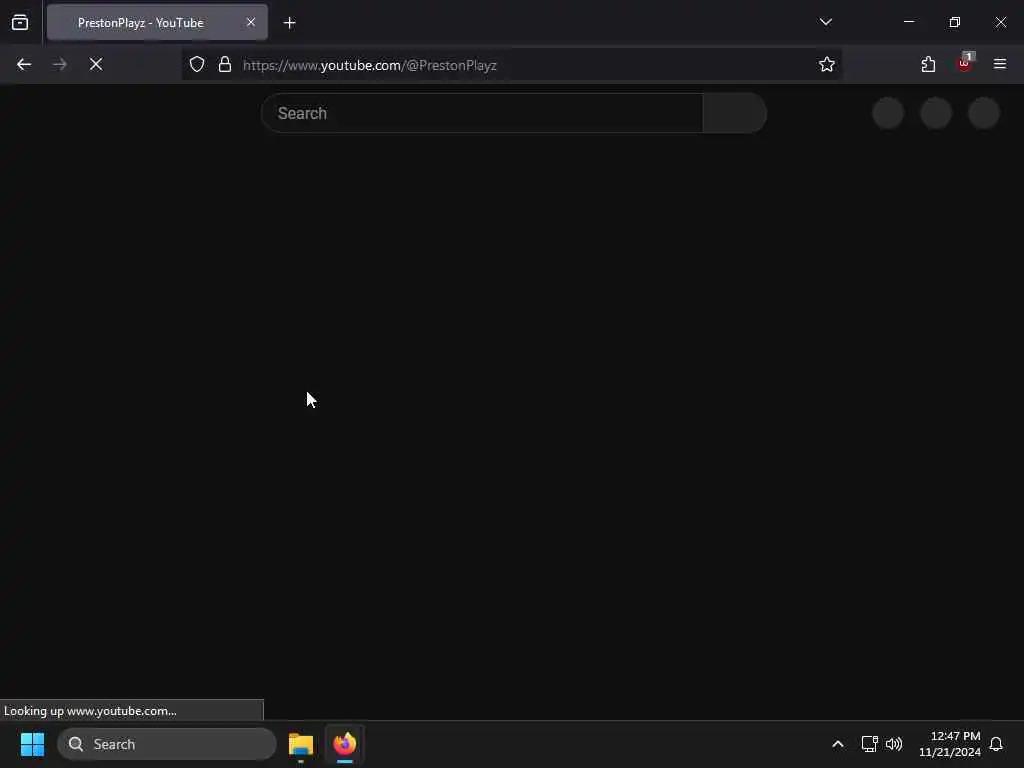Open the network status tray icon
Viewport: 1024px width, 768px height.
pos(869,744)
